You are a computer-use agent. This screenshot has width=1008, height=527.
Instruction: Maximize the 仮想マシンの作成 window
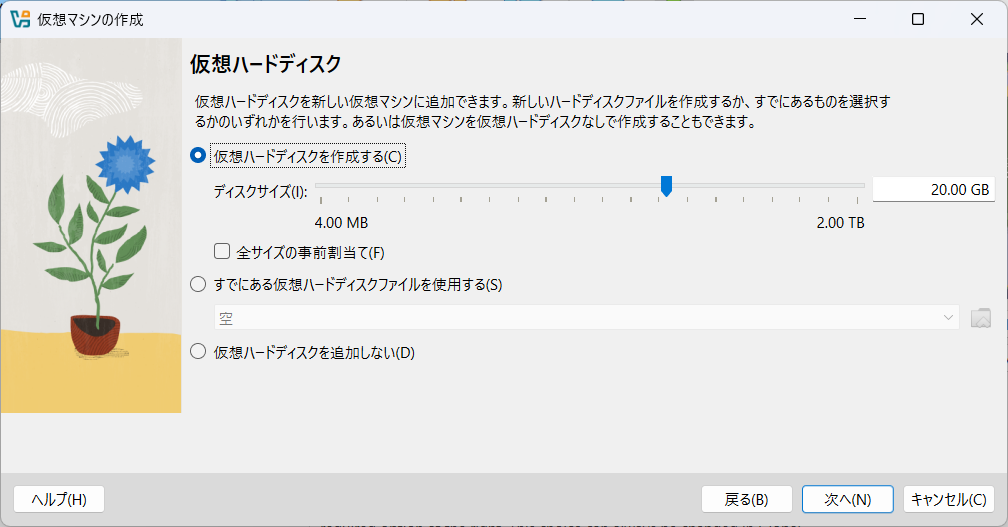pyautogui.click(x=918, y=19)
